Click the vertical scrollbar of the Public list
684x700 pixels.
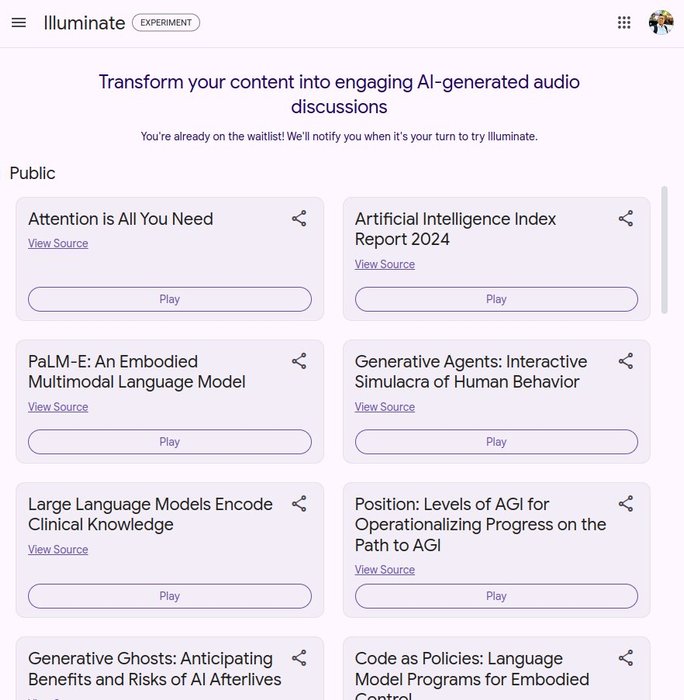[664, 250]
